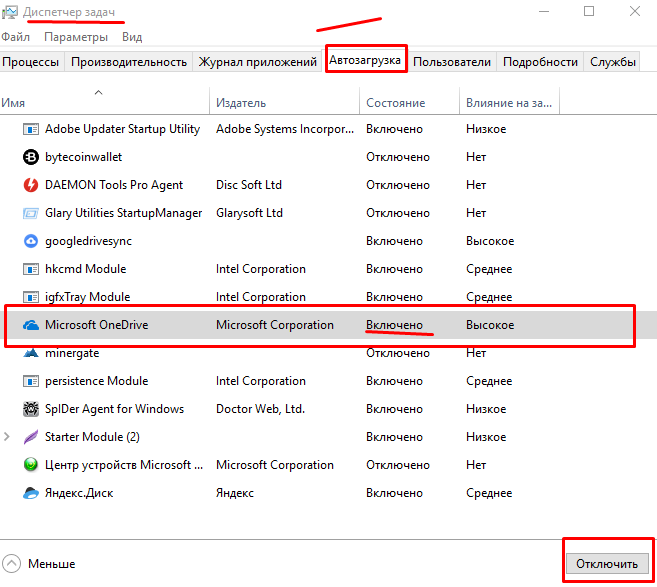
Task: Sort by the Состояние column header
Action: 395,103
